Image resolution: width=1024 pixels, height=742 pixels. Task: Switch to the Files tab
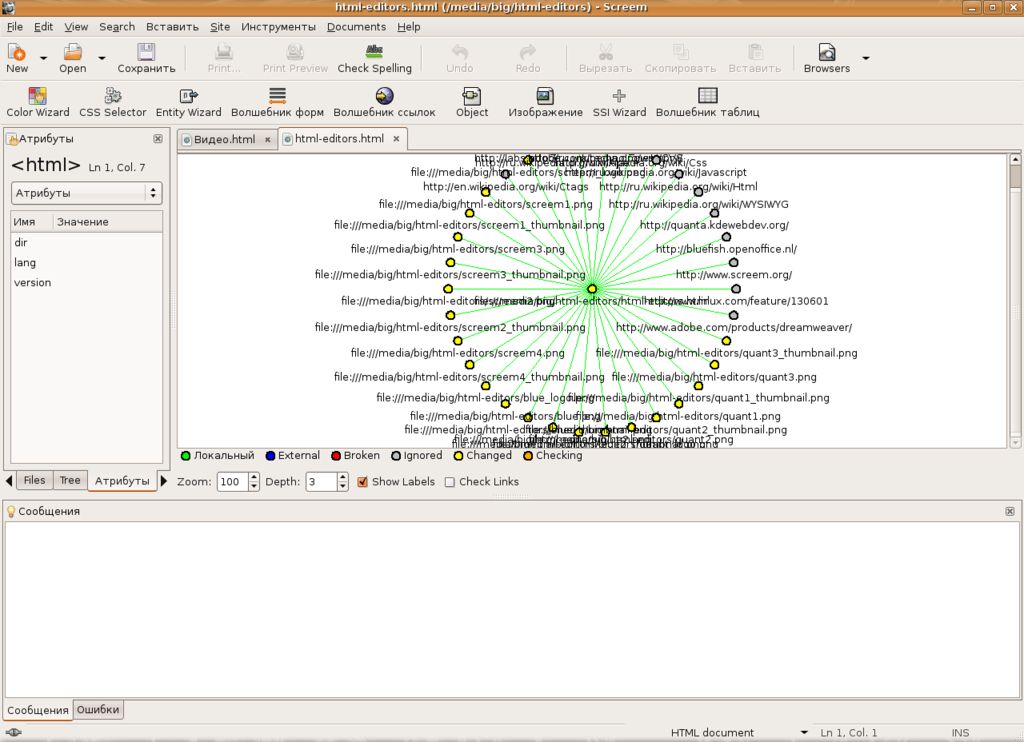point(35,480)
